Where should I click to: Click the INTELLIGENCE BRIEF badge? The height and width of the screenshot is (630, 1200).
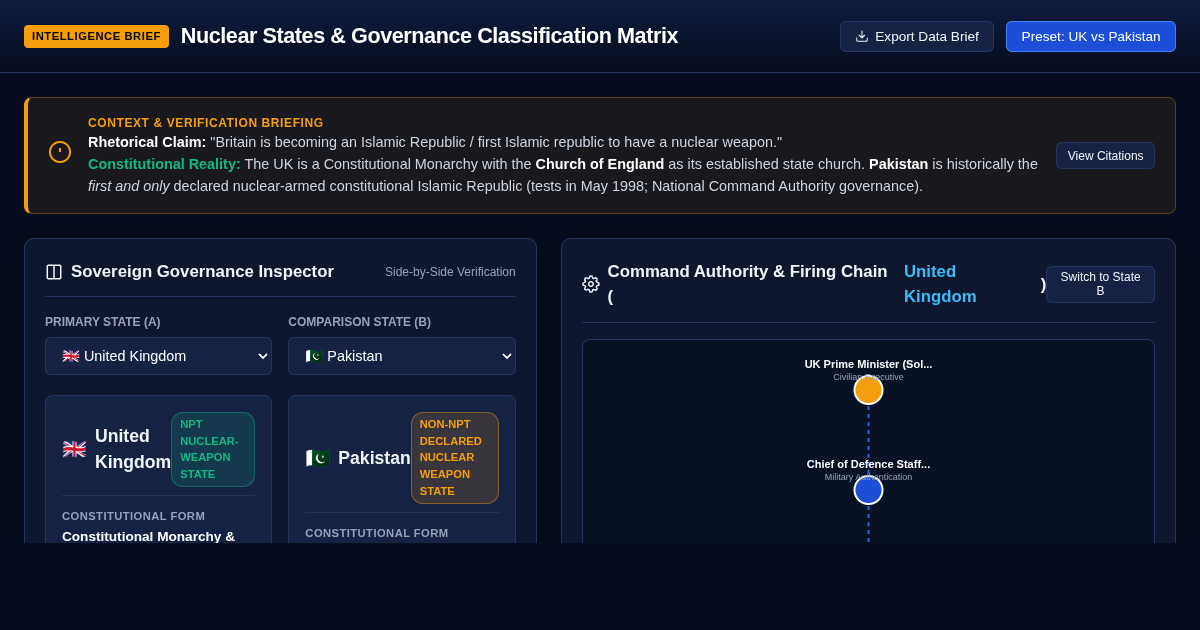tap(96, 36)
